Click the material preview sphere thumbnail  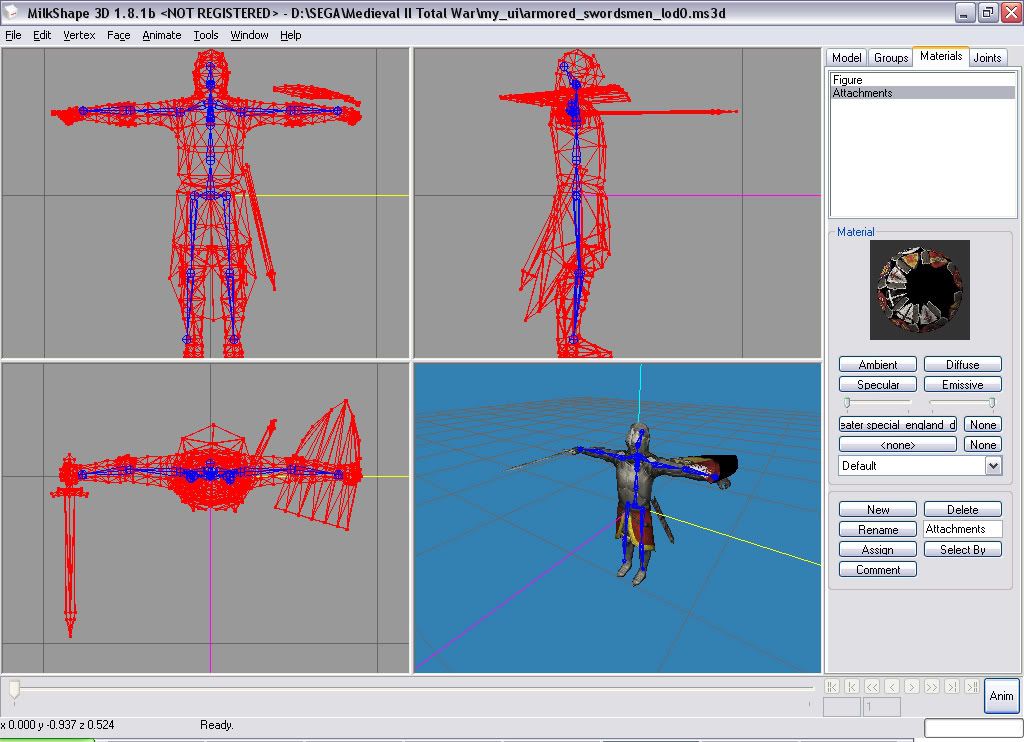(920, 290)
